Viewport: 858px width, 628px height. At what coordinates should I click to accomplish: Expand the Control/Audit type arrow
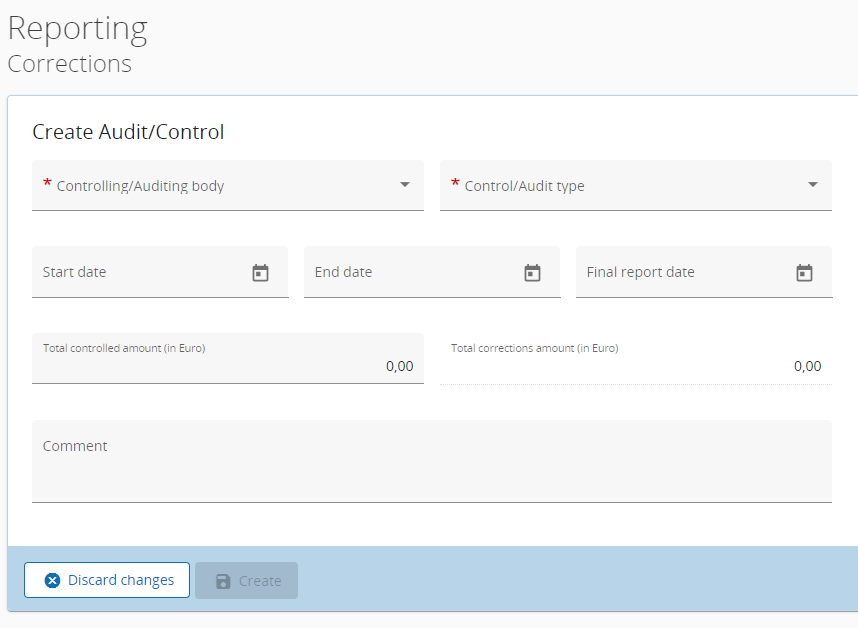click(x=813, y=185)
